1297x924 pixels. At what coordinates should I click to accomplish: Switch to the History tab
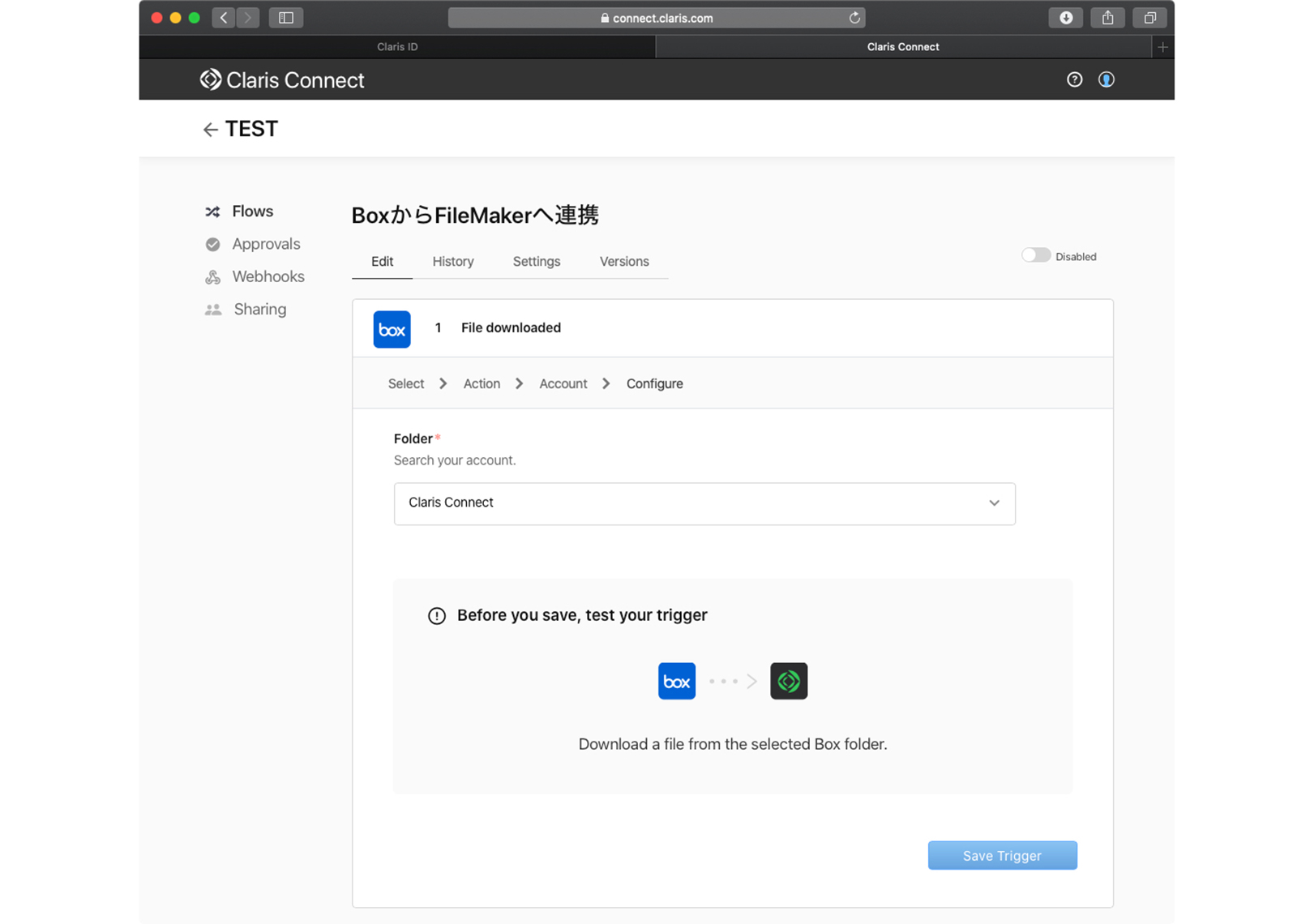click(x=452, y=262)
